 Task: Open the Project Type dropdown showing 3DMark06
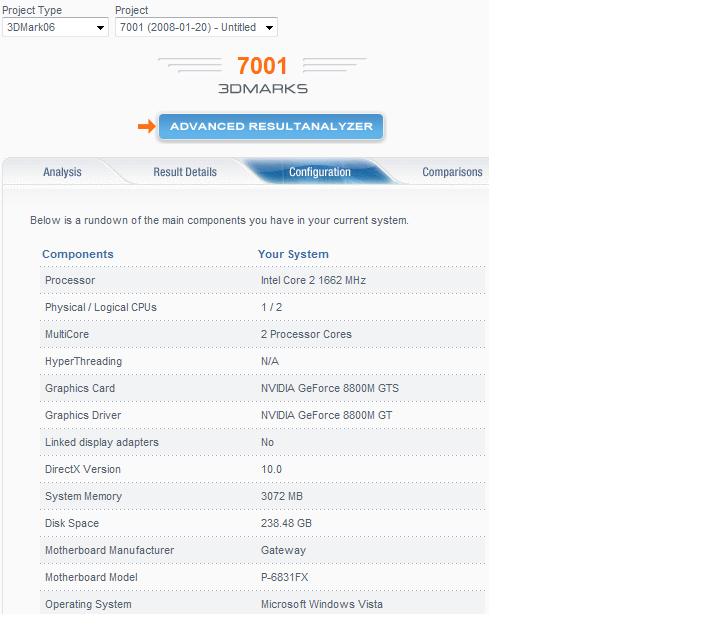[x=55, y=27]
